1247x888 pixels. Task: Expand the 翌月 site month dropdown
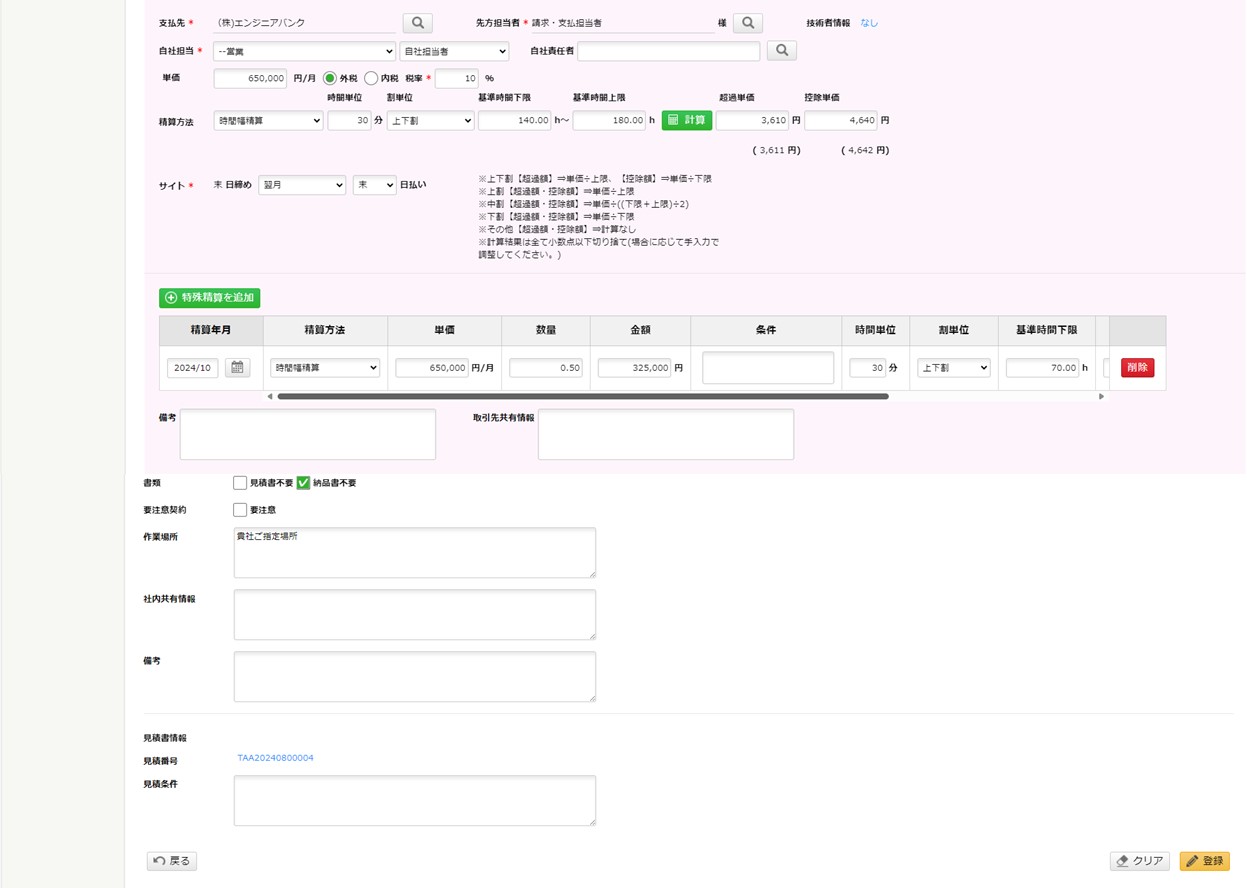(301, 185)
